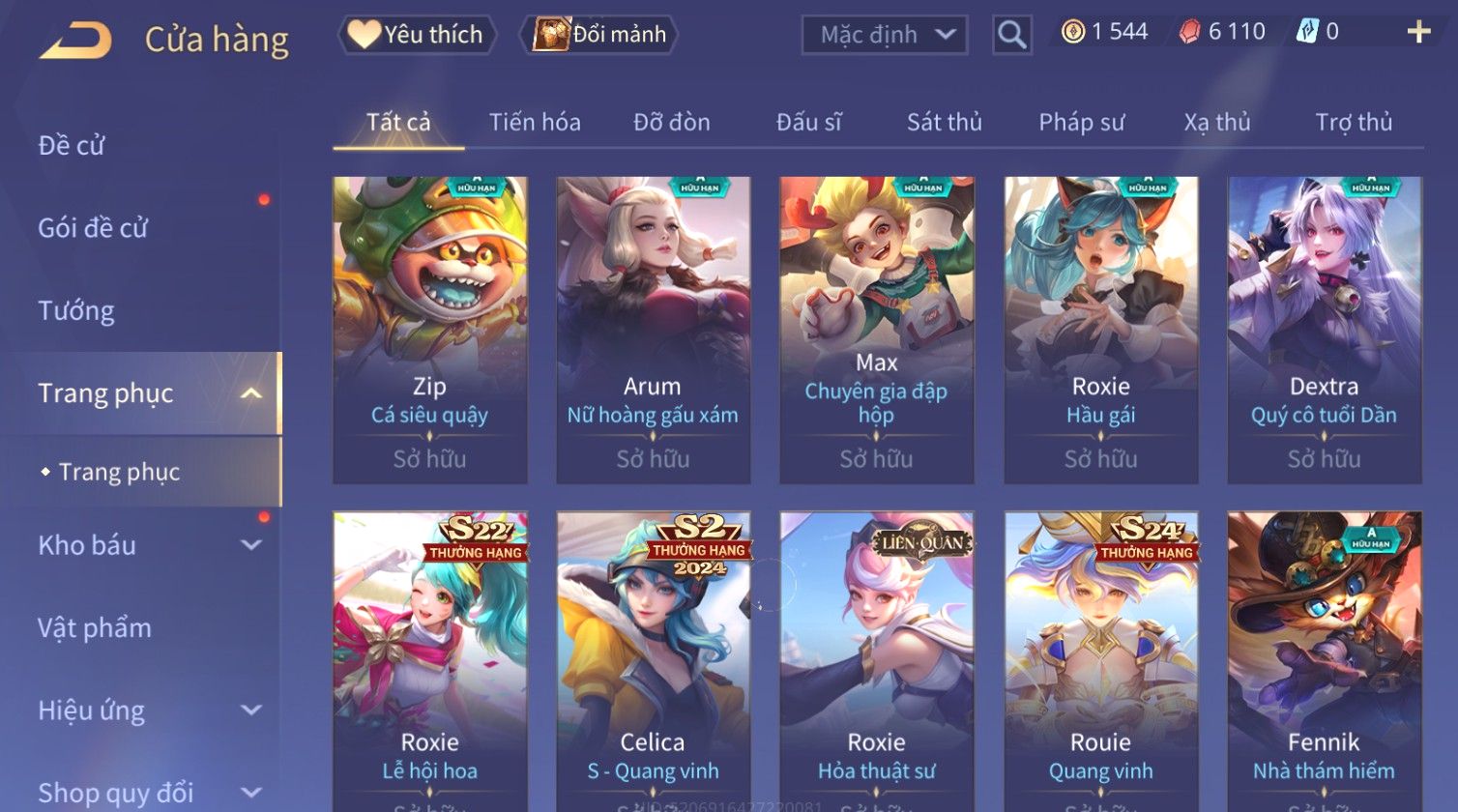Screen dimensions: 1458x812
Task: Select the Pháp sư tab
Action: [1082, 122]
